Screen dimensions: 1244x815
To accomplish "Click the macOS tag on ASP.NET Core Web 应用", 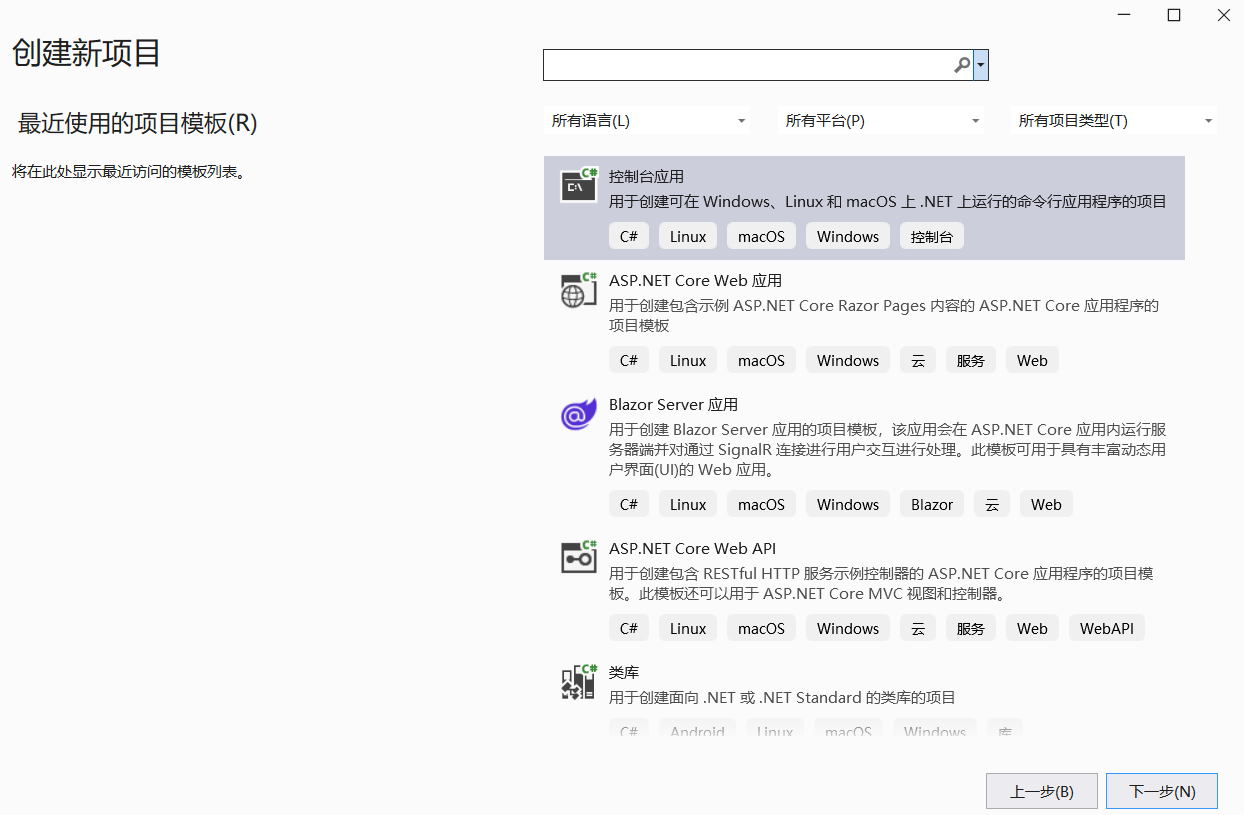I will point(762,360).
